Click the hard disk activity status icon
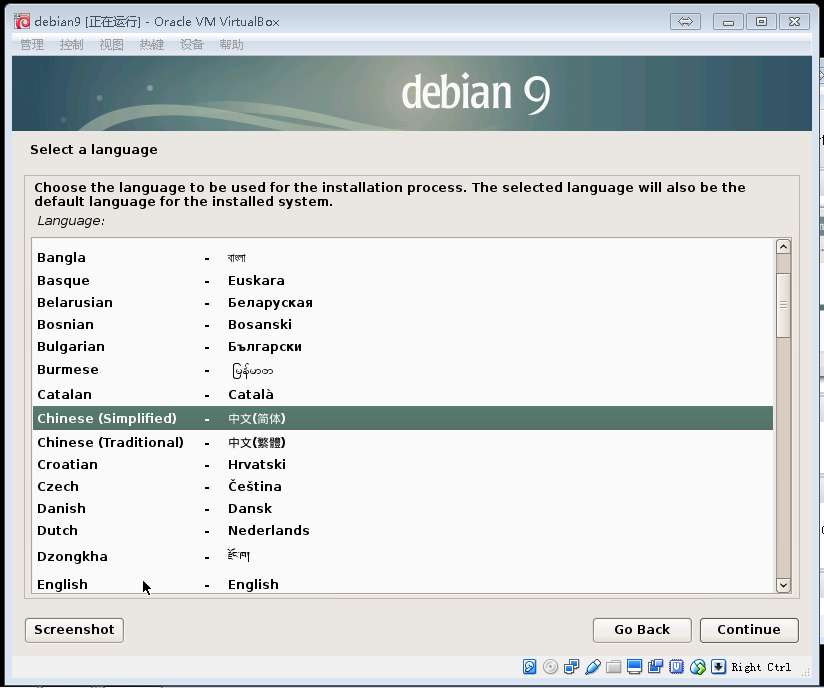Image resolution: width=824 pixels, height=688 pixels. (529, 666)
